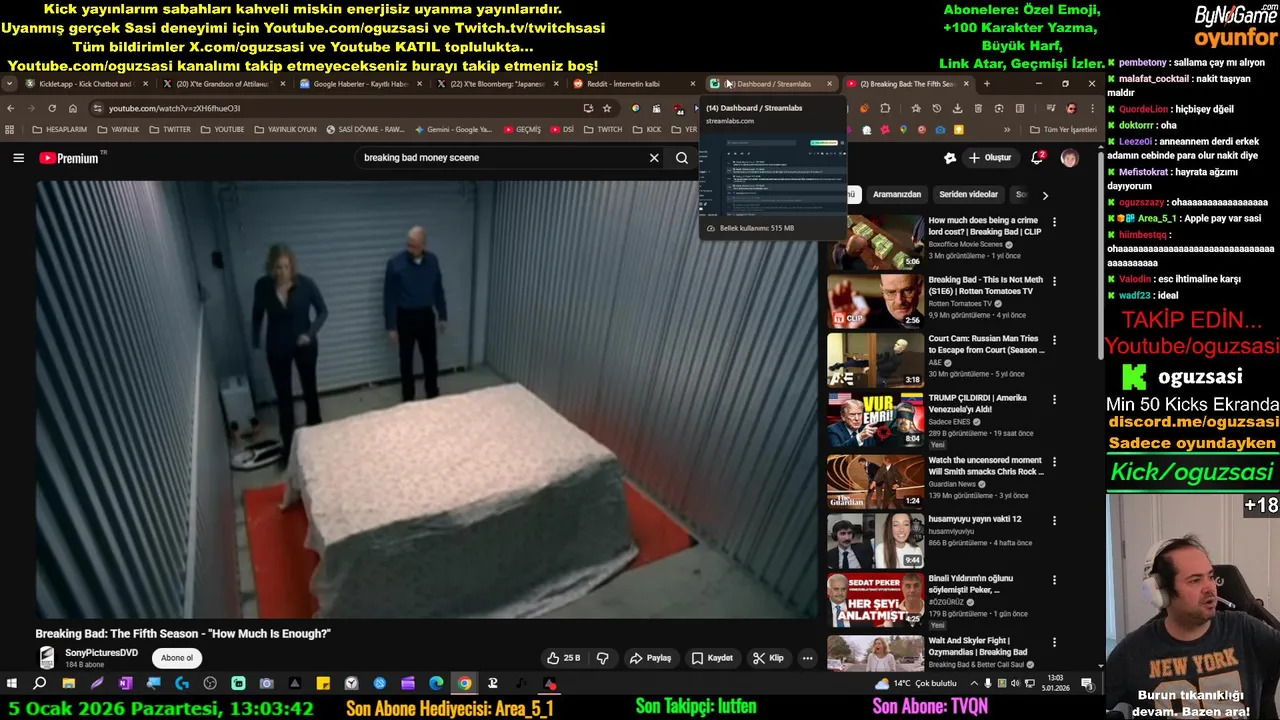Open TWITTER bookmark folder
The height and width of the screenshot is (720, 1280).
click(170, 130)
